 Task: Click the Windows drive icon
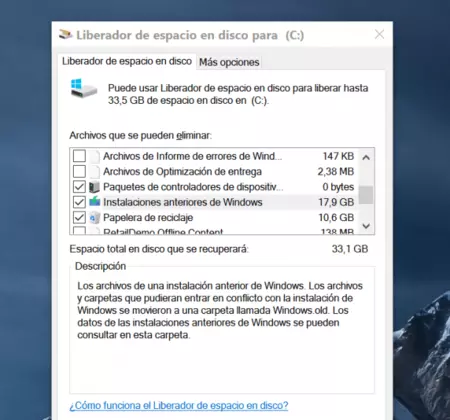[x=83, y=88]
